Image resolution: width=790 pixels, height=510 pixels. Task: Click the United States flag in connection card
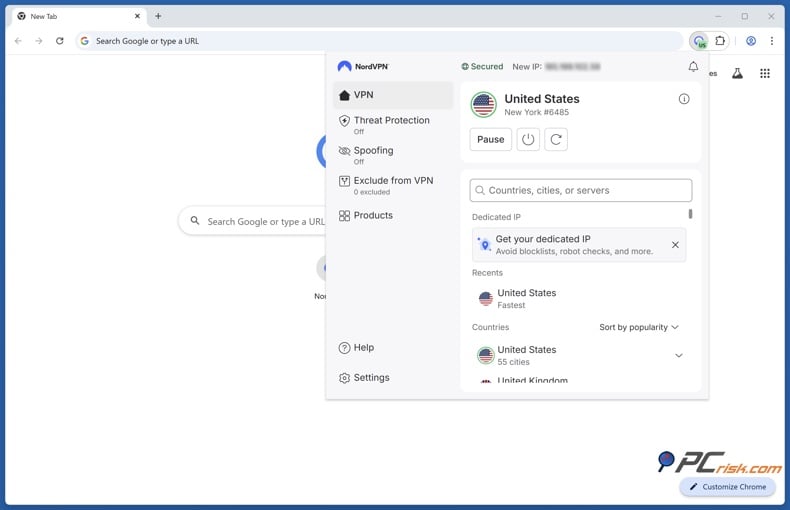pyautogui.click(x=484, y=104)
